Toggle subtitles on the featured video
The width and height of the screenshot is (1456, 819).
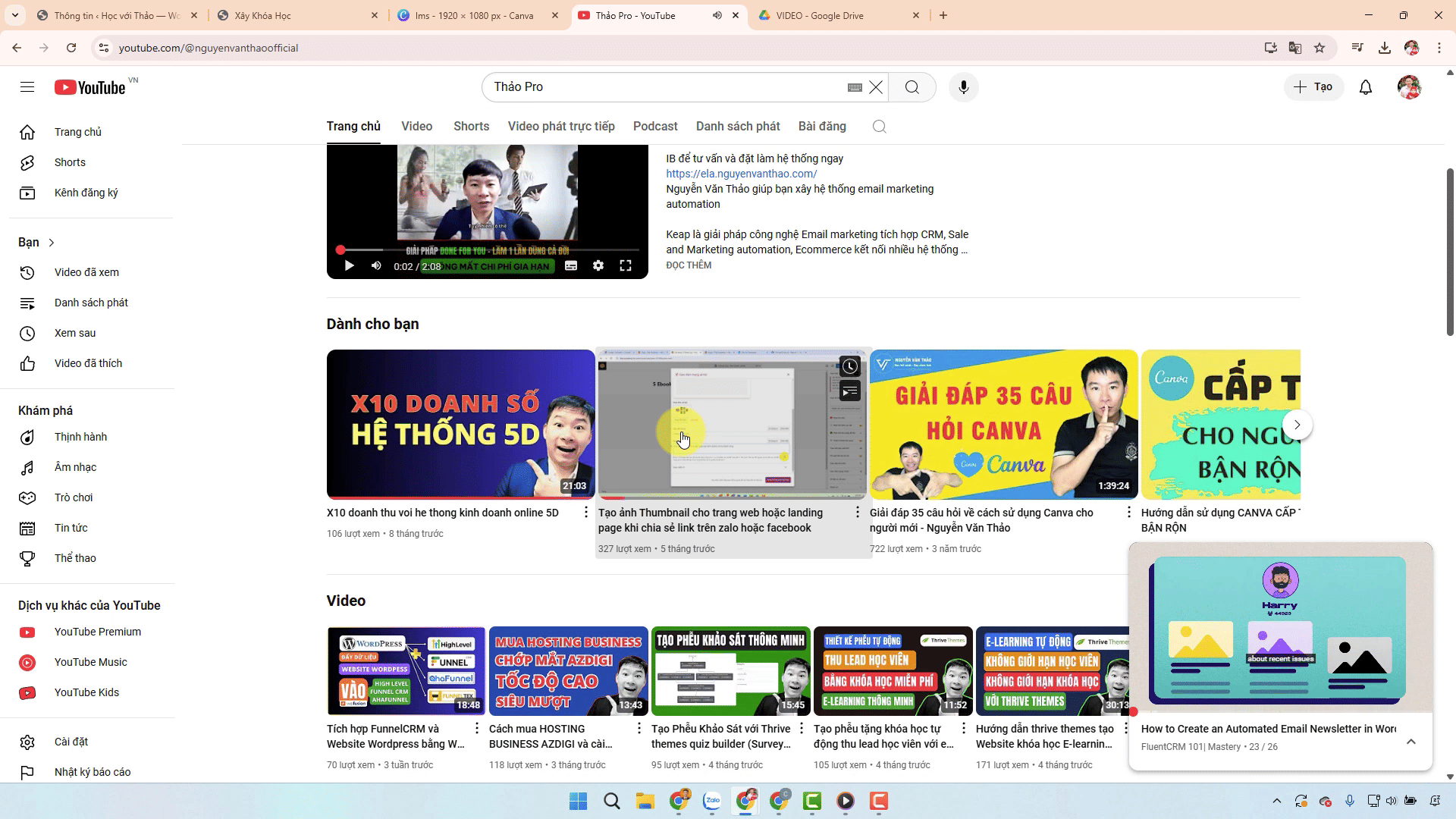point(571,266)
